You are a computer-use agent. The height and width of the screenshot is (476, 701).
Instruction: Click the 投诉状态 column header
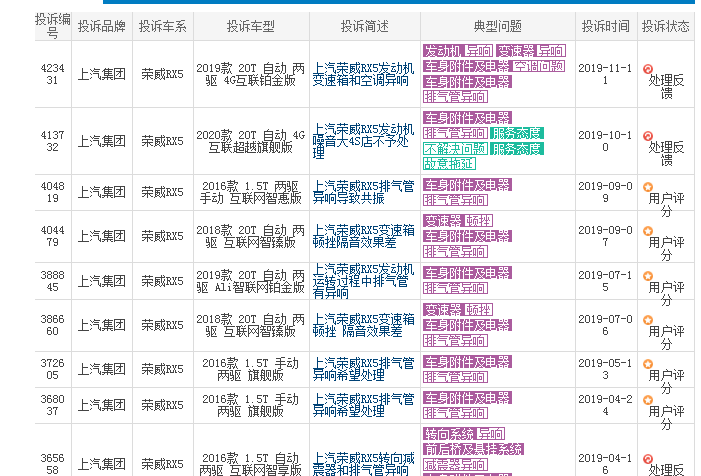666,26
